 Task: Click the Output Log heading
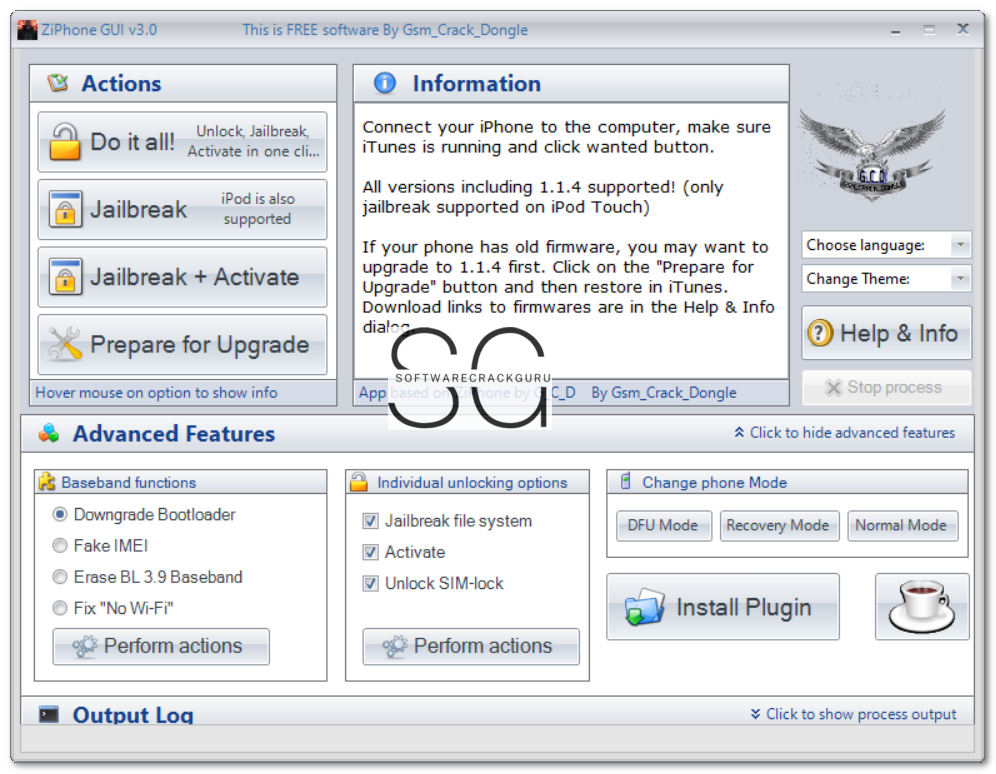[x=133, y=715]
